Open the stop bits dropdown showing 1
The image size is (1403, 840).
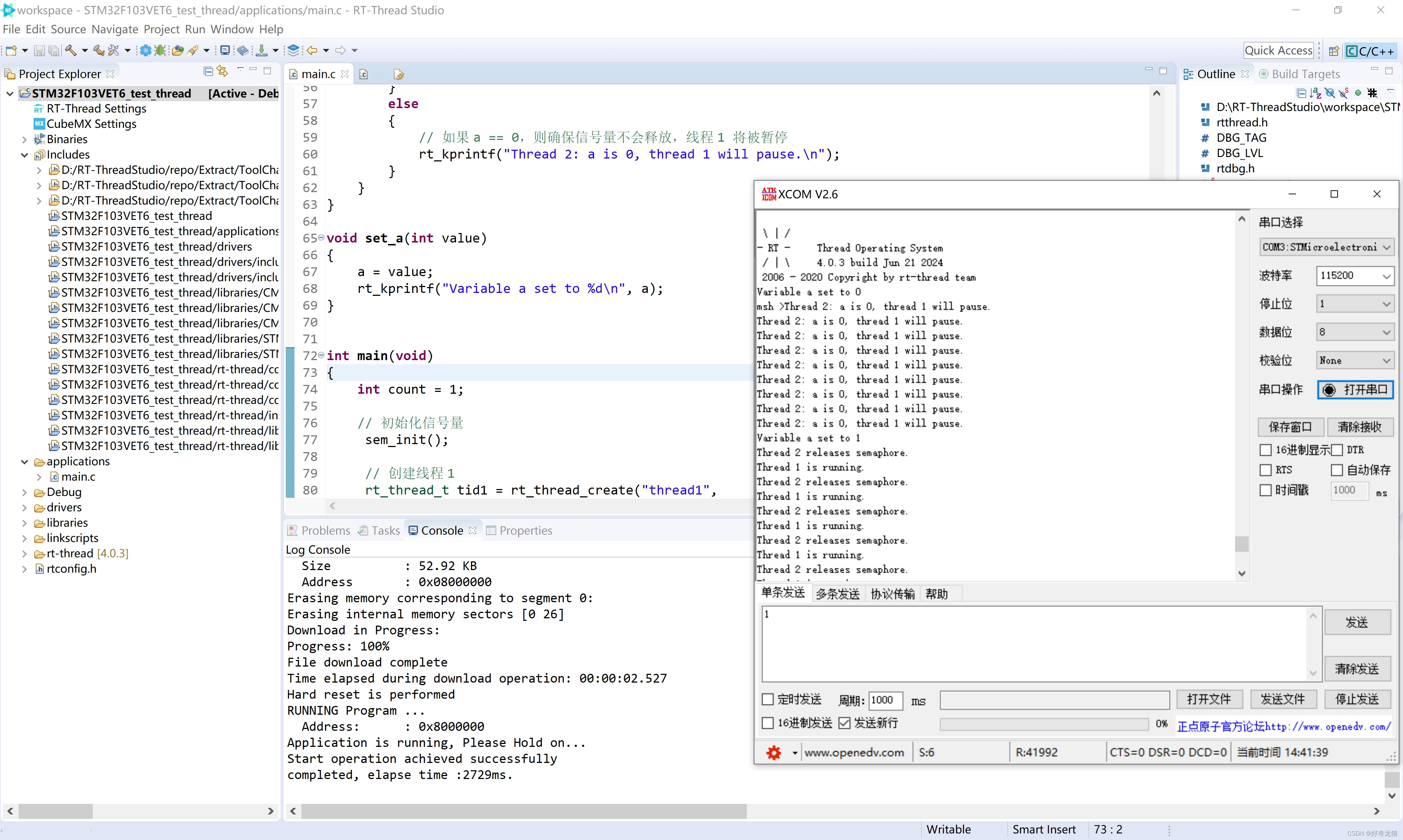1355,304
